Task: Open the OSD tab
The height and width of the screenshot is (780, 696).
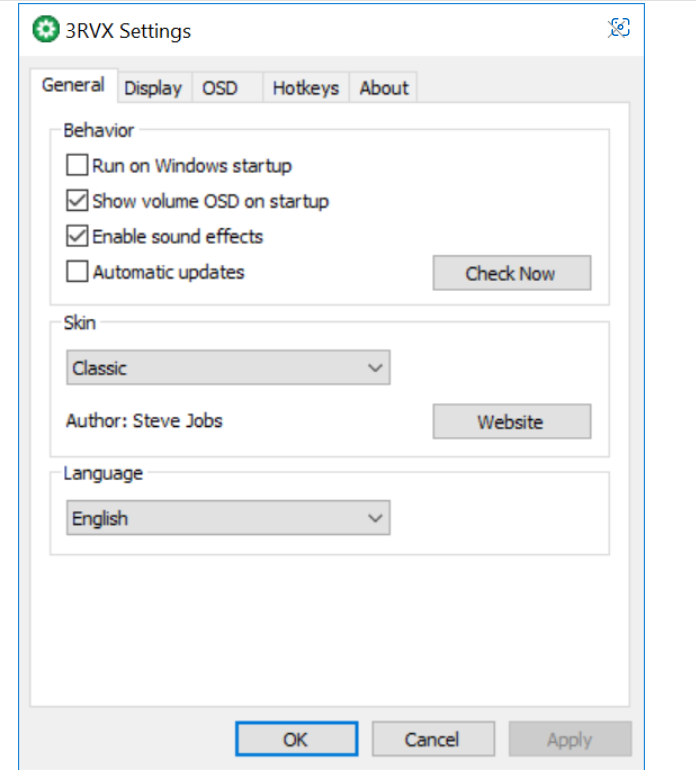Action: click(220, 88)
